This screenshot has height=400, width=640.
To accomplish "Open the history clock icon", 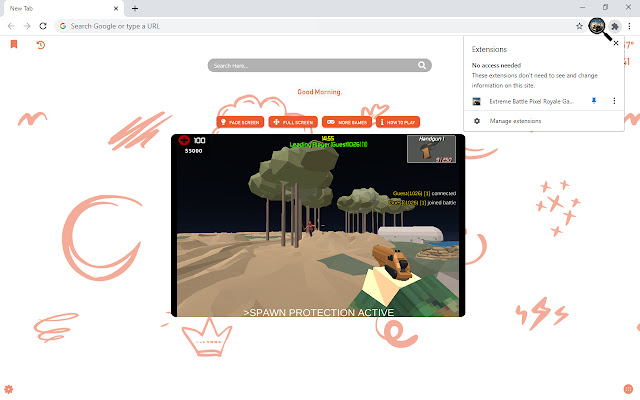I will pyautogui.click(x=40, y=44).
